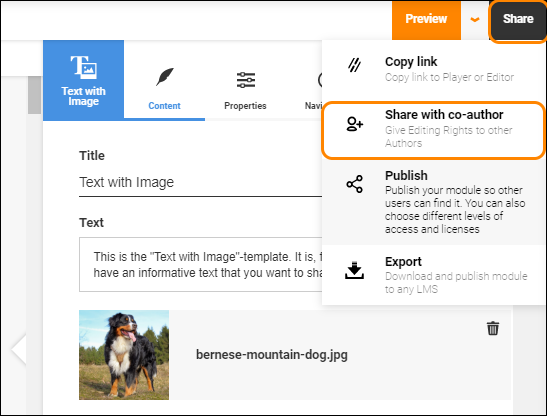Click 'Download and publish module to any LMS' text
This screenshot has width=547, height=416.
(x=456, y=282)
